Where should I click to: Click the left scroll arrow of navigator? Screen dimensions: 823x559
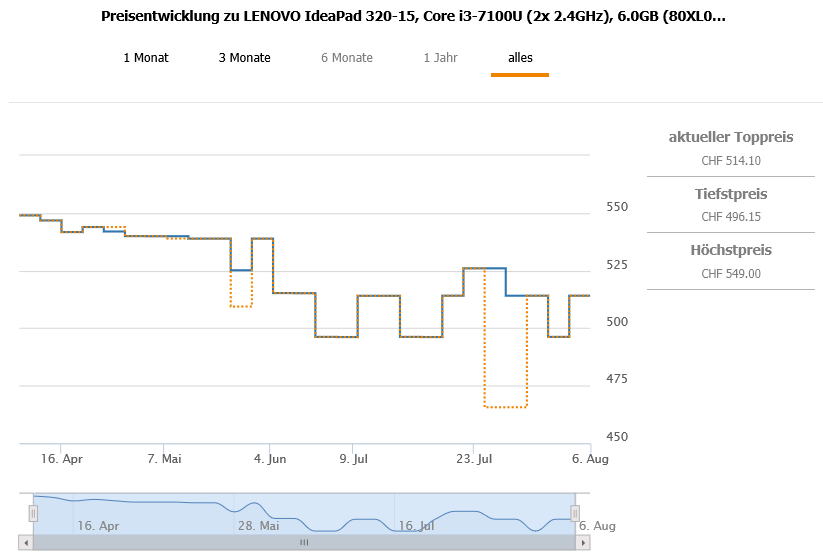pyautogui.click(x=25, y=542)
